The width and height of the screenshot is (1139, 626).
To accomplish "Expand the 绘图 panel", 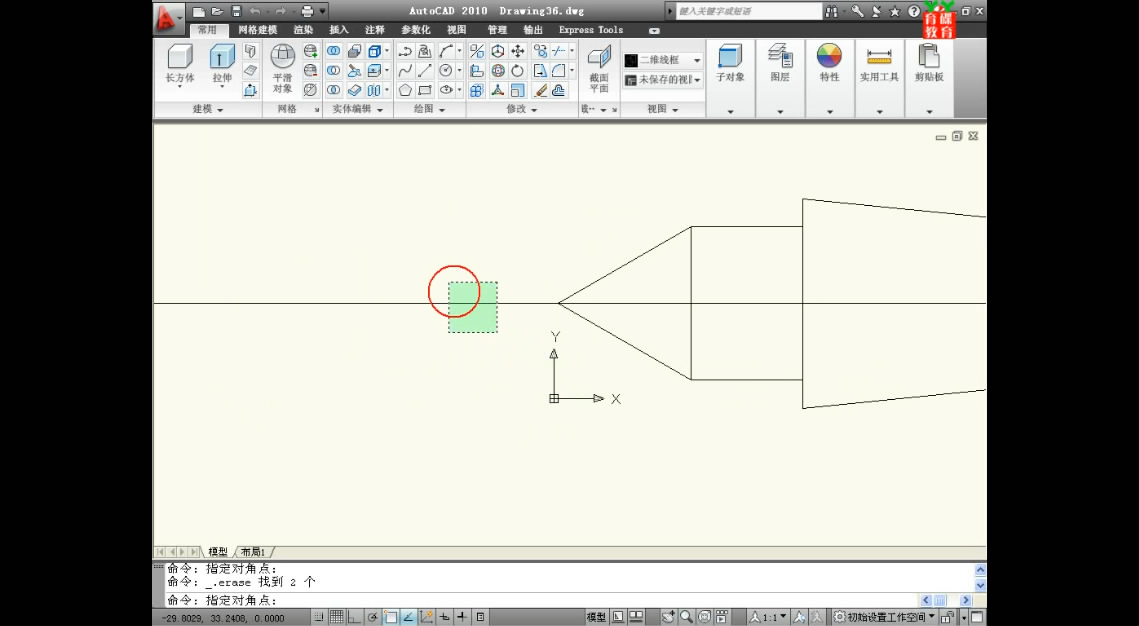I will point(429,109).
